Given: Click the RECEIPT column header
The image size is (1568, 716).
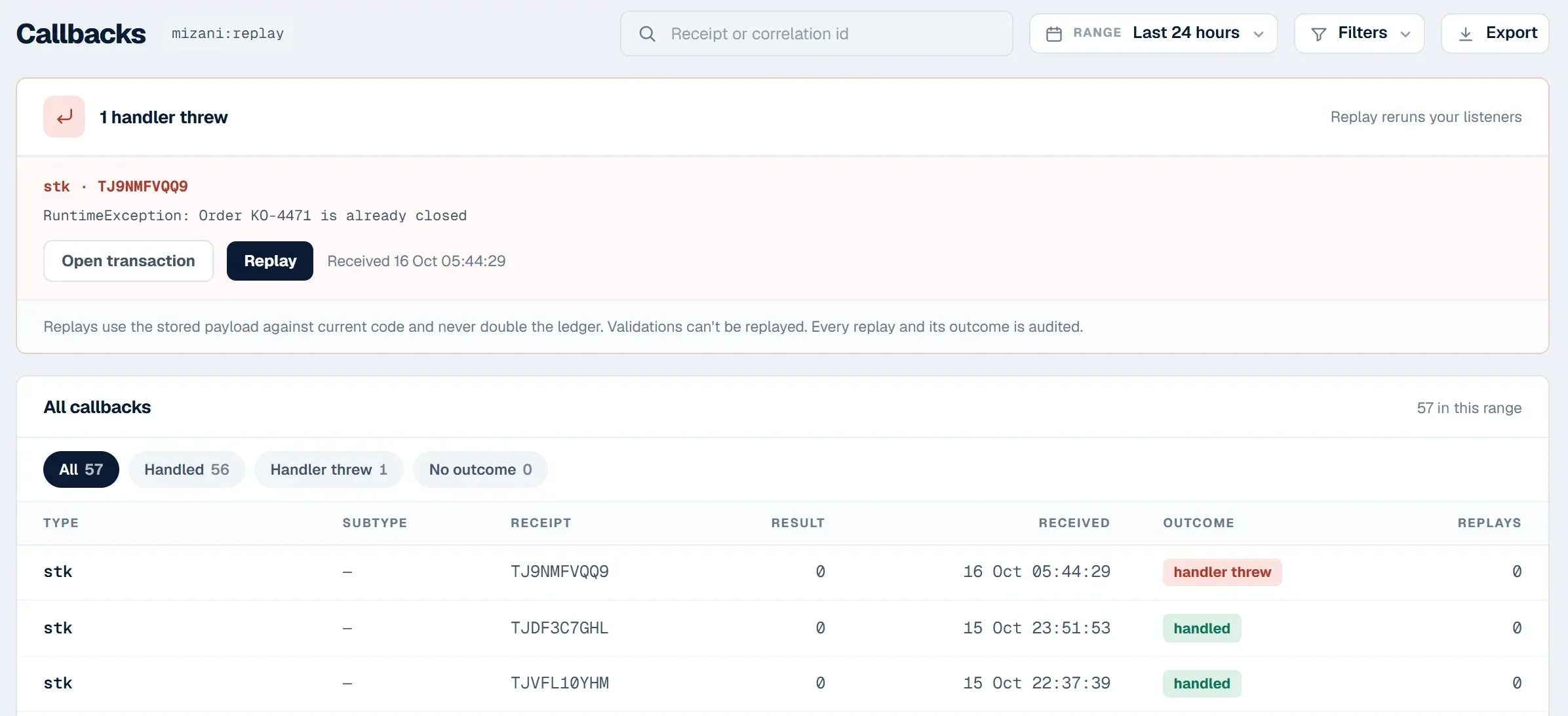Looking at the screenshot, I should click(541, 523).
